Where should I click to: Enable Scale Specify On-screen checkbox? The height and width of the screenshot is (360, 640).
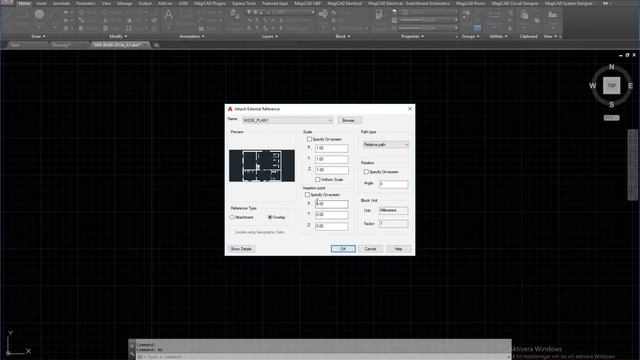(x=309, y=139)
